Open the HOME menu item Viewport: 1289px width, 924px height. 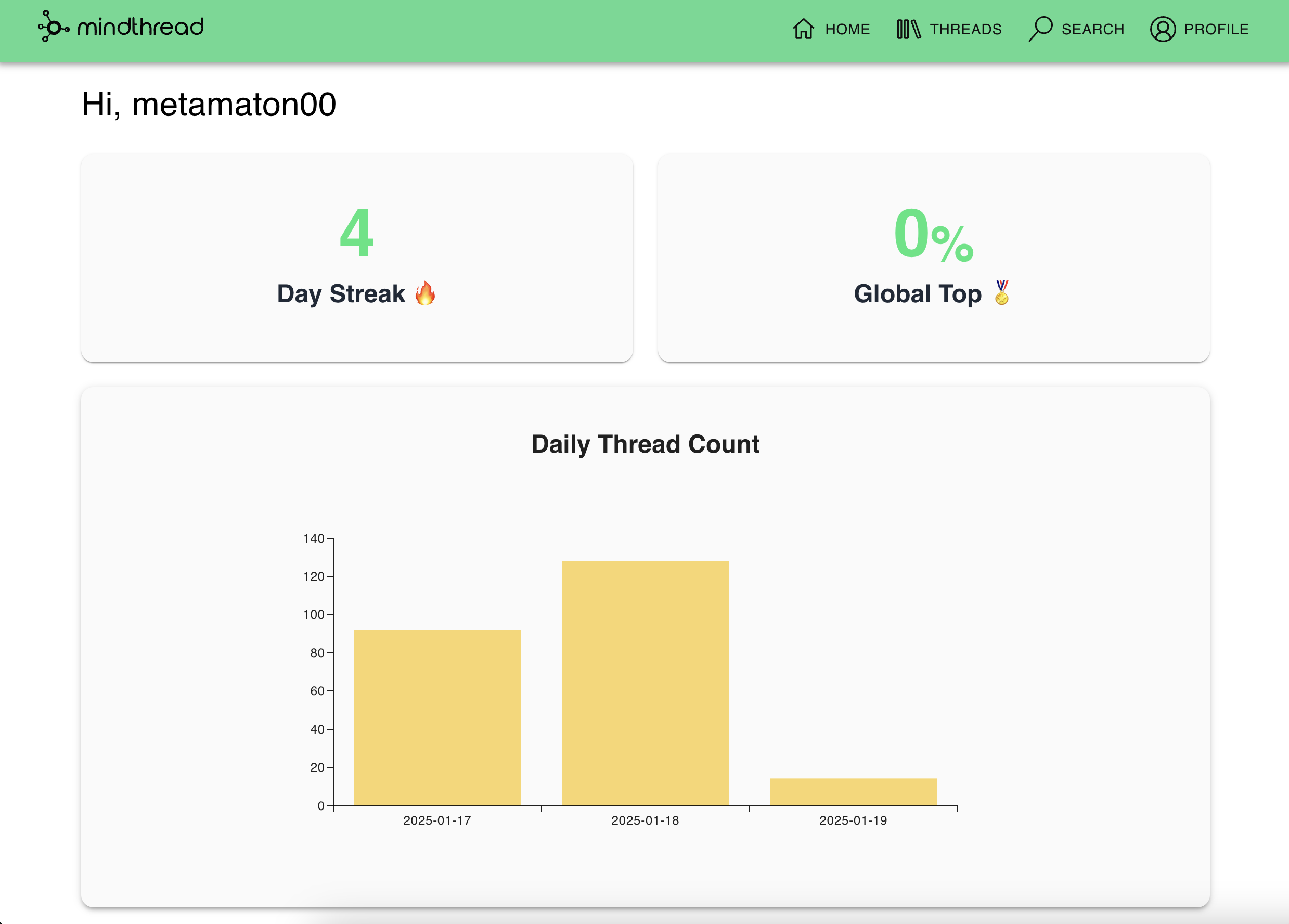pos(847,29)
